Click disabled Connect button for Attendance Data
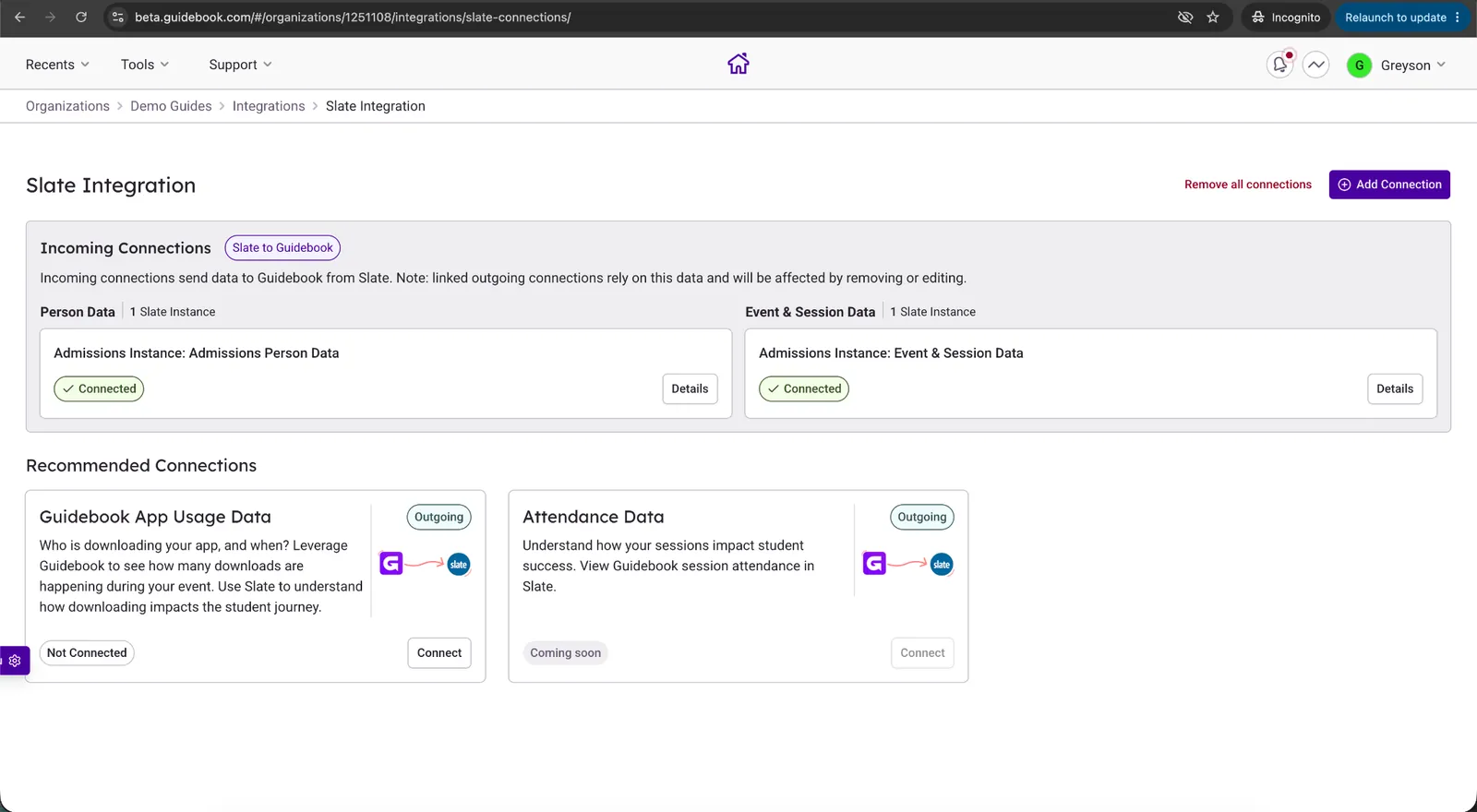This screenshot has width=1477, height=812. coord(922,653)
